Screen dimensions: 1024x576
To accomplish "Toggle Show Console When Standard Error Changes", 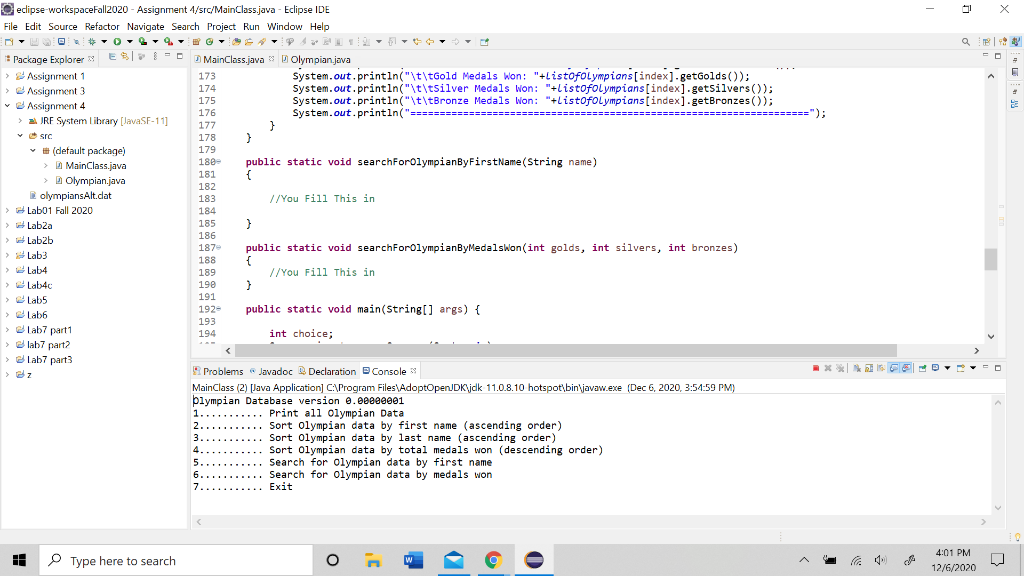I will (x=906, y=368).
